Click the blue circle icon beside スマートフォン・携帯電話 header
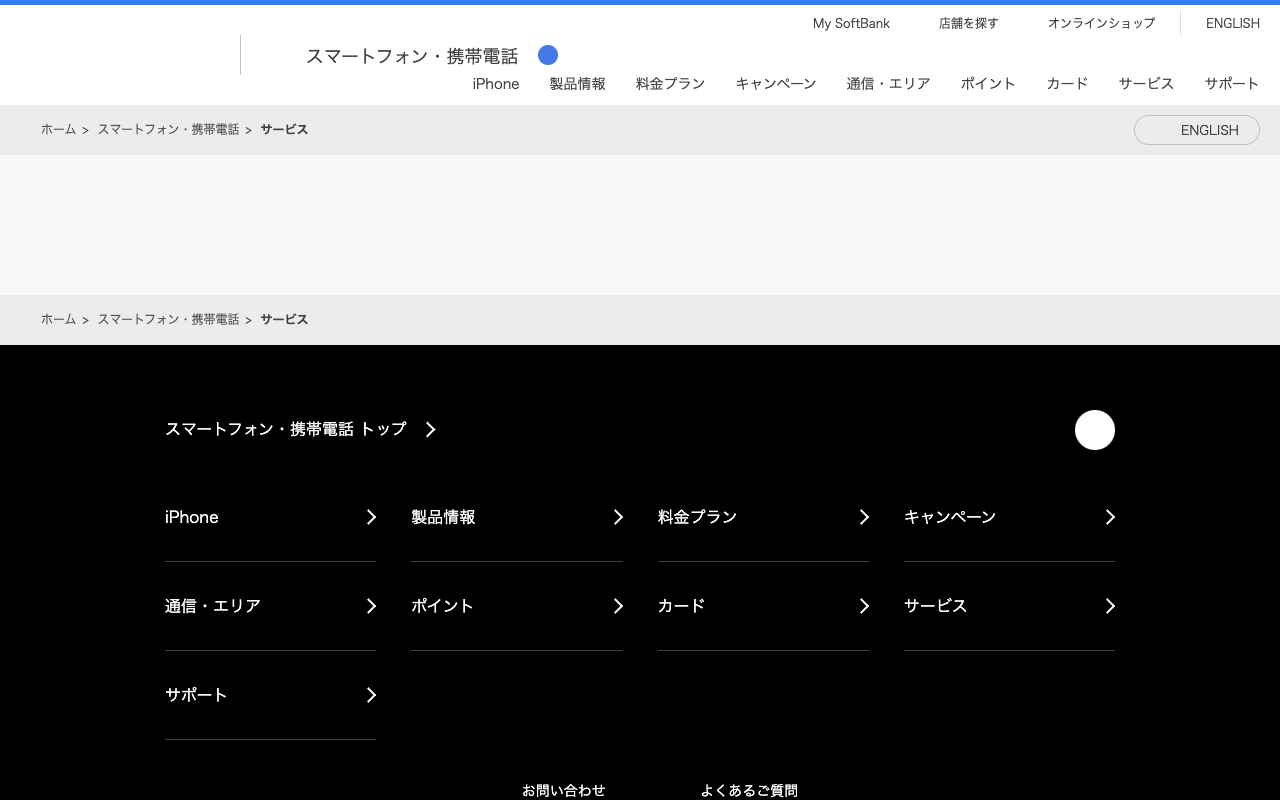 548,55
